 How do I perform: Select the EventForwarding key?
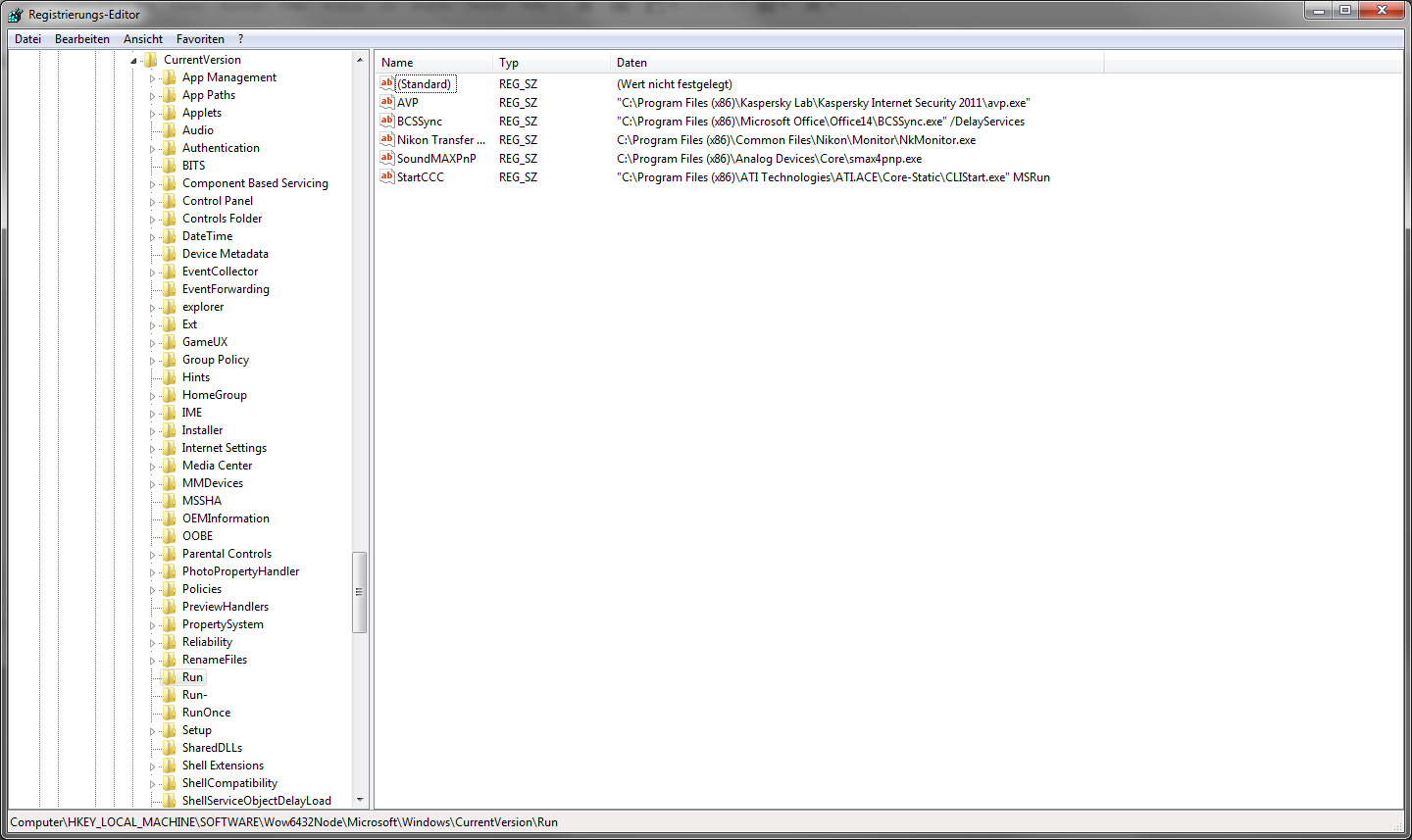pos(226,289)
